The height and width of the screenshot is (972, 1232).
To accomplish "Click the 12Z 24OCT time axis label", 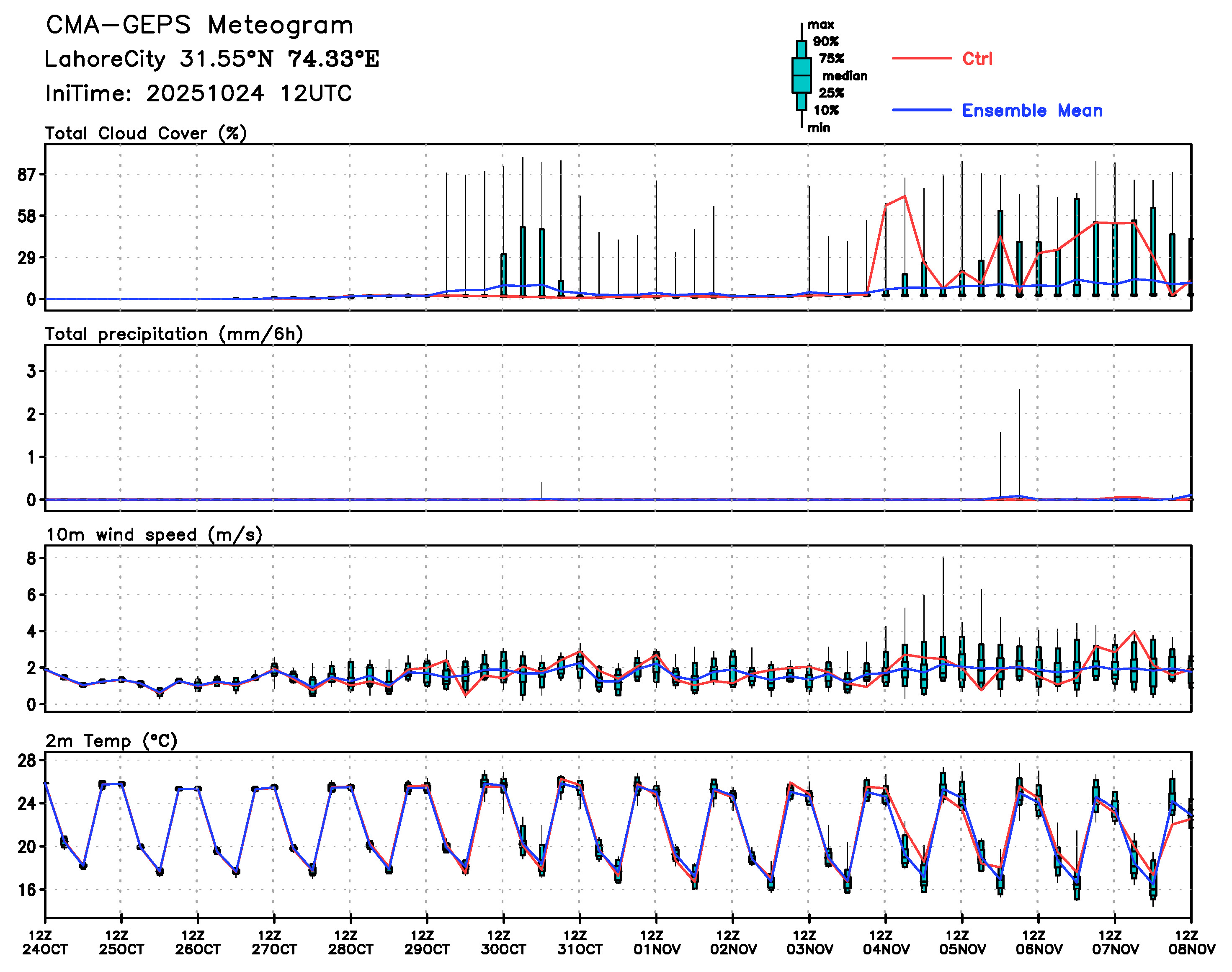I will click(x=45, y=942).
